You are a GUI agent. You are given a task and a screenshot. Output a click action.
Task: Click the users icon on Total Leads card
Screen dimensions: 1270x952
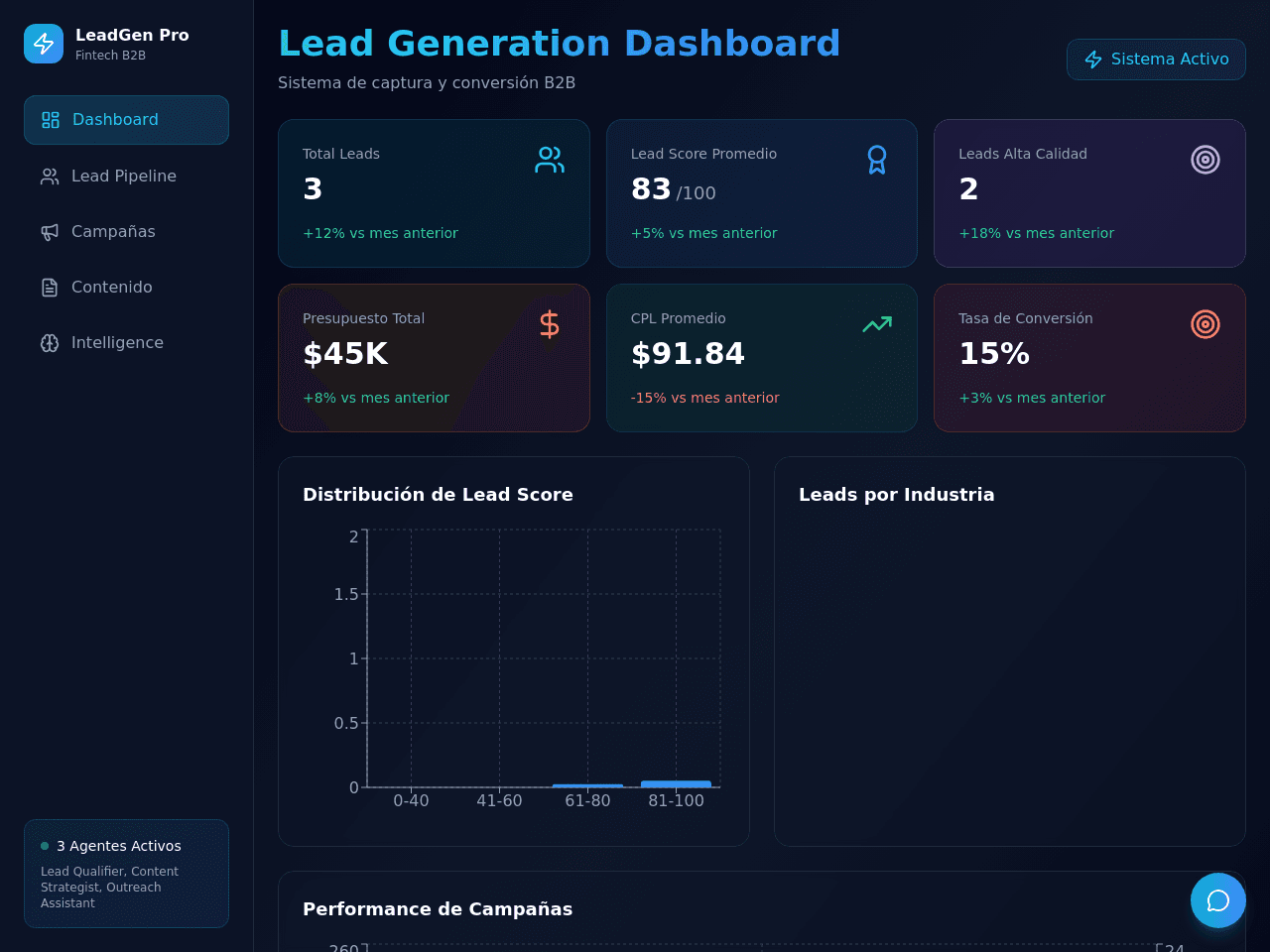tap(550, 160)
